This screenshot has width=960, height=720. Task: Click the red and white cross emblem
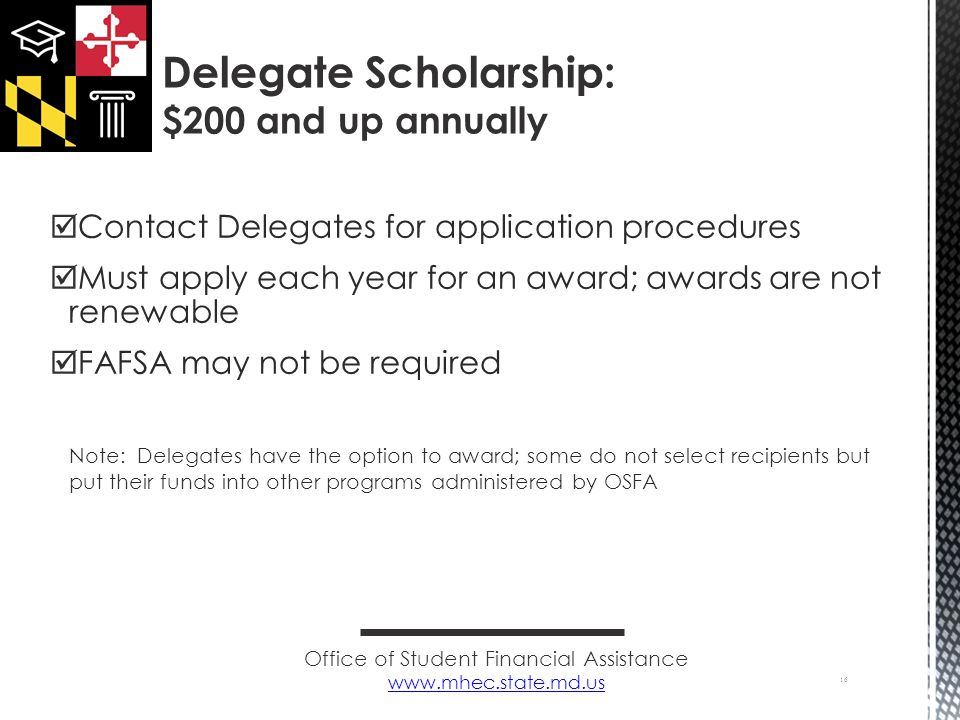[x=111, y=40]
